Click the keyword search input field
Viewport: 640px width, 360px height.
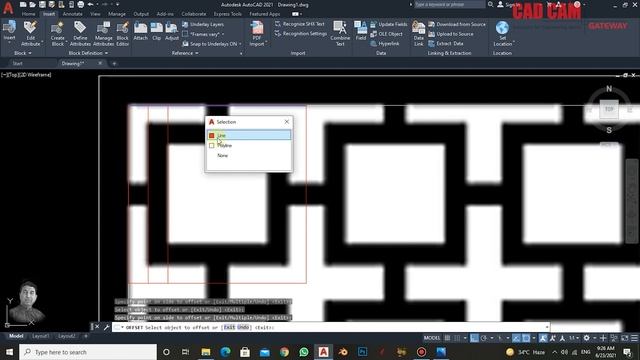tap(449, 4)
